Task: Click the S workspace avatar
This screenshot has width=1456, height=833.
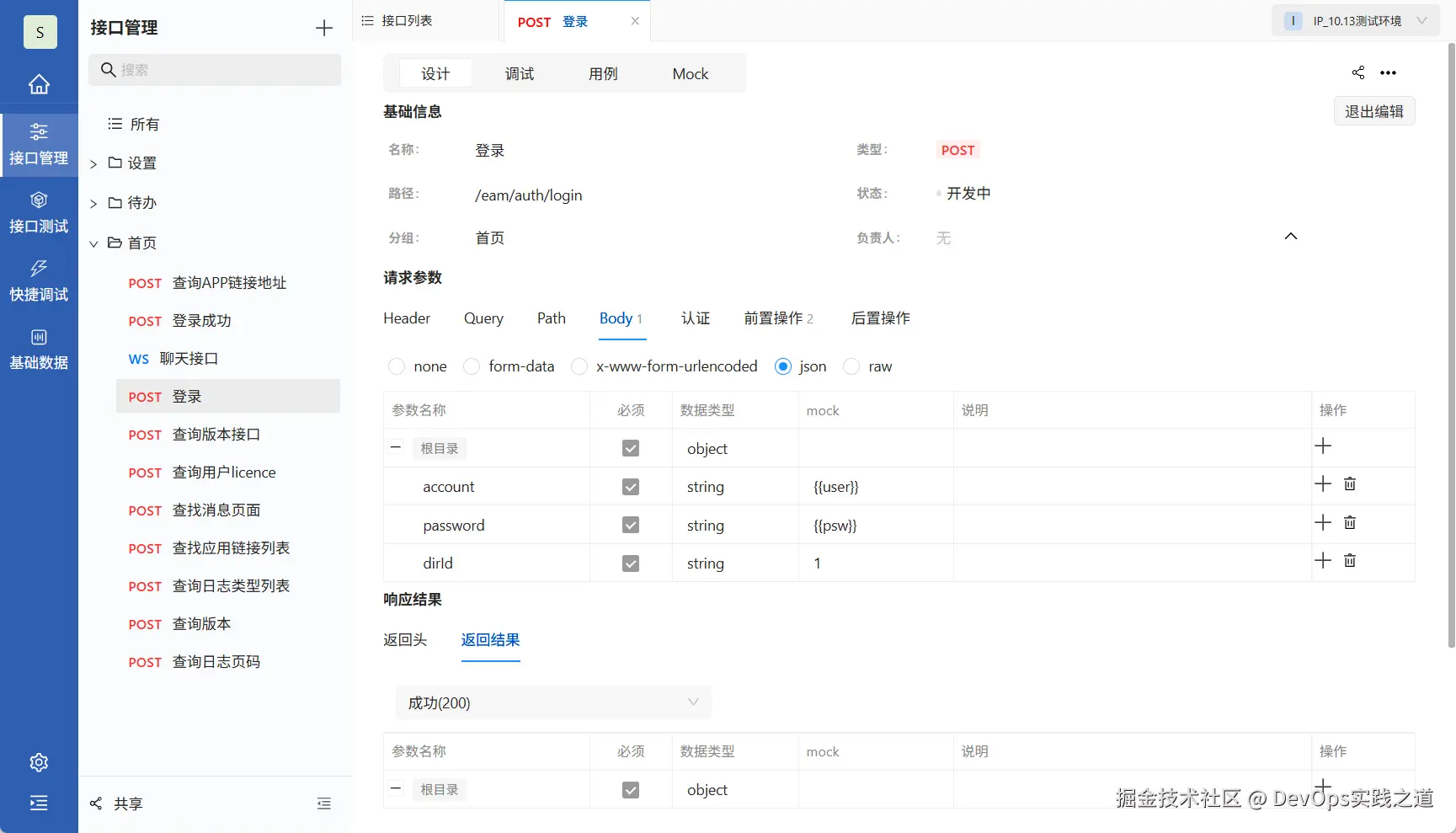Action: [40, 32]
